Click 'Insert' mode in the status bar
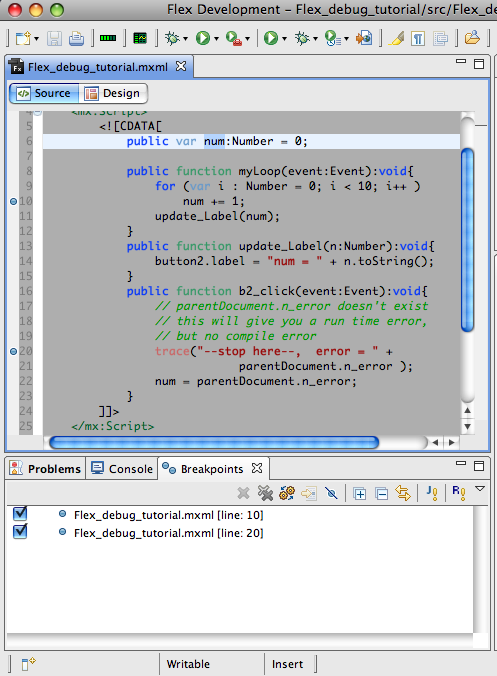Screen dimensions: 497x676 288,664
